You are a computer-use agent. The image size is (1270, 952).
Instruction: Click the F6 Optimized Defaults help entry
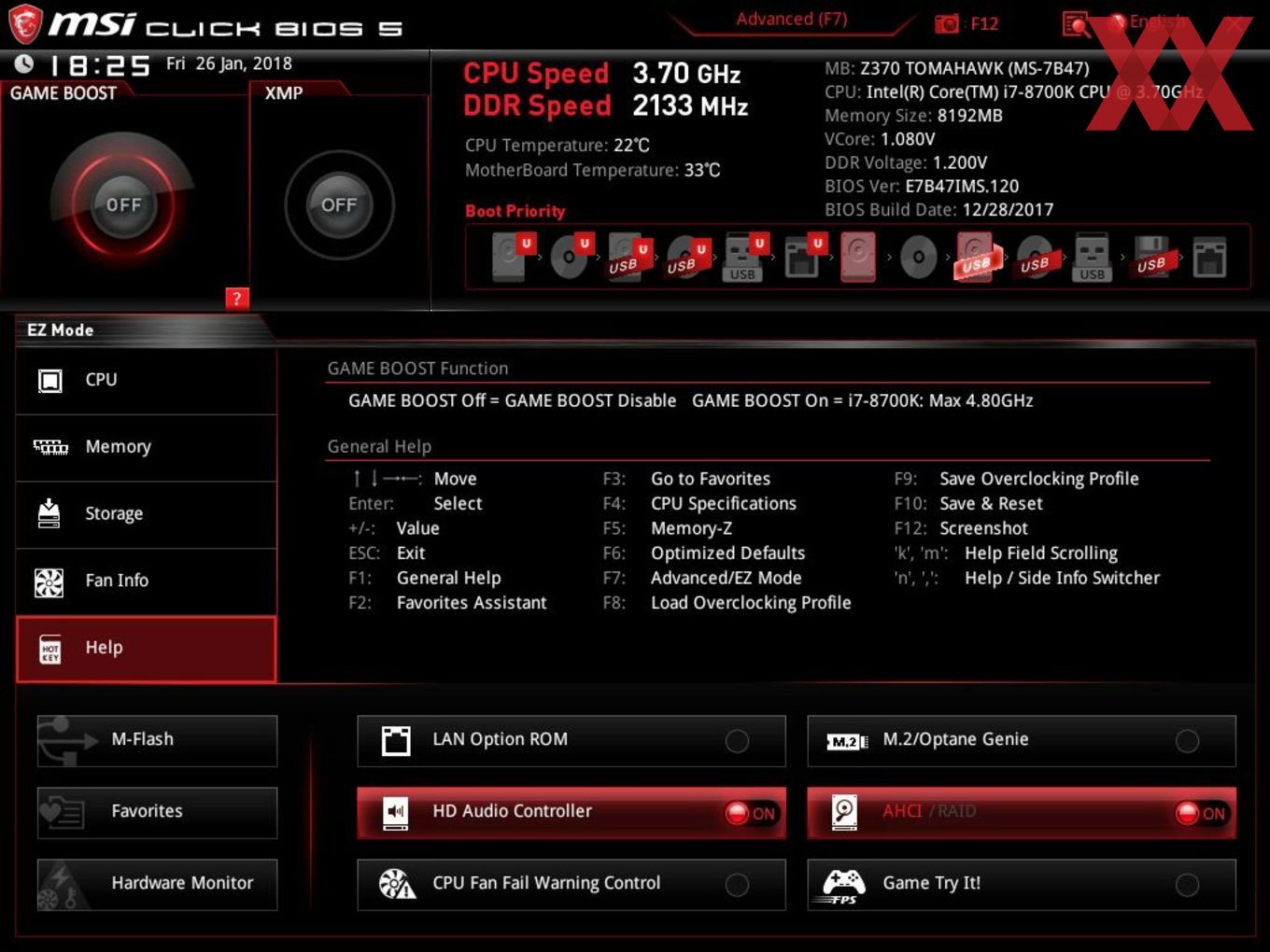[x=703, y=553]
